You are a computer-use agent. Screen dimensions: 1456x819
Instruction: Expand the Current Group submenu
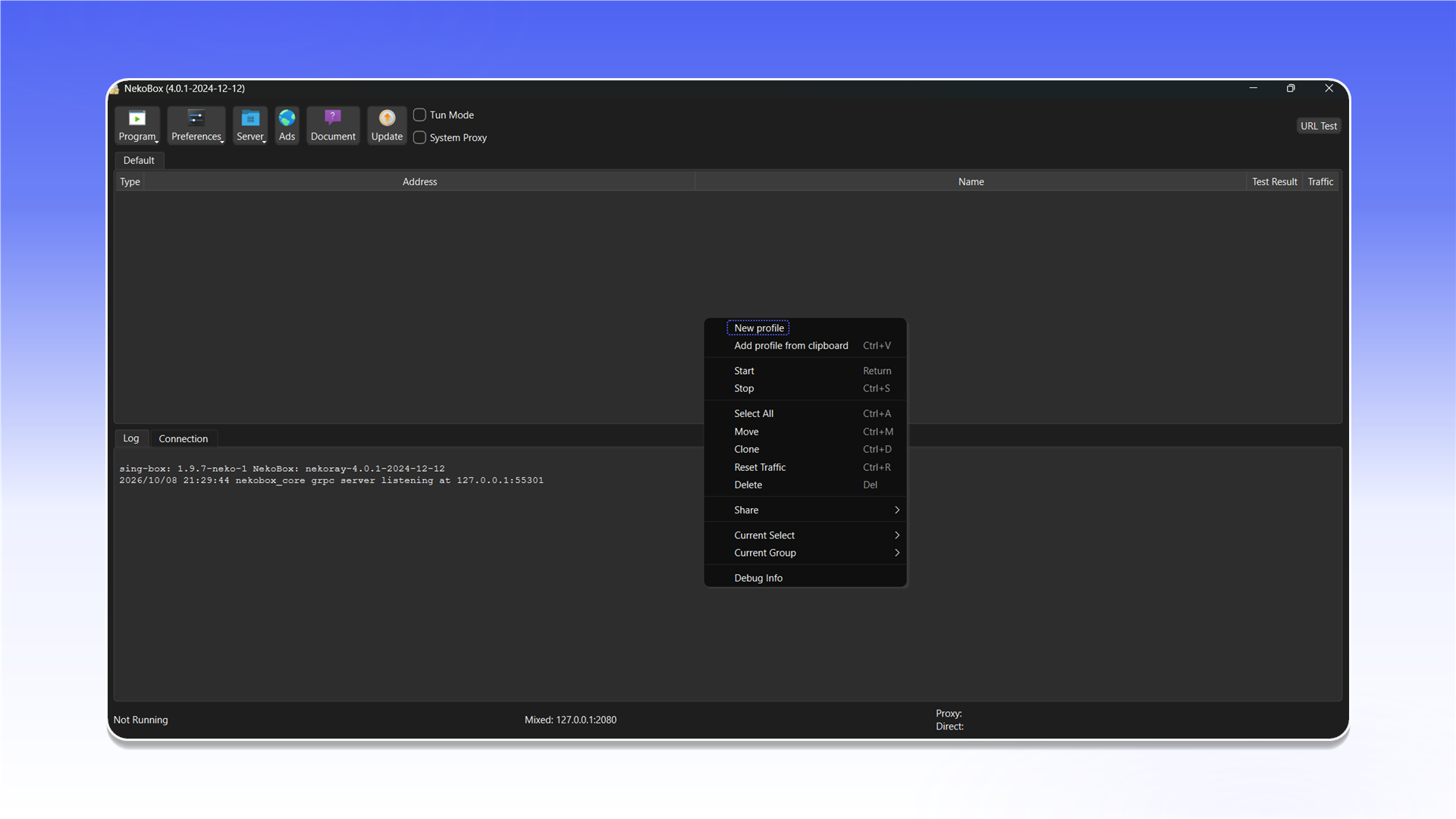click(x=805, y=553)
